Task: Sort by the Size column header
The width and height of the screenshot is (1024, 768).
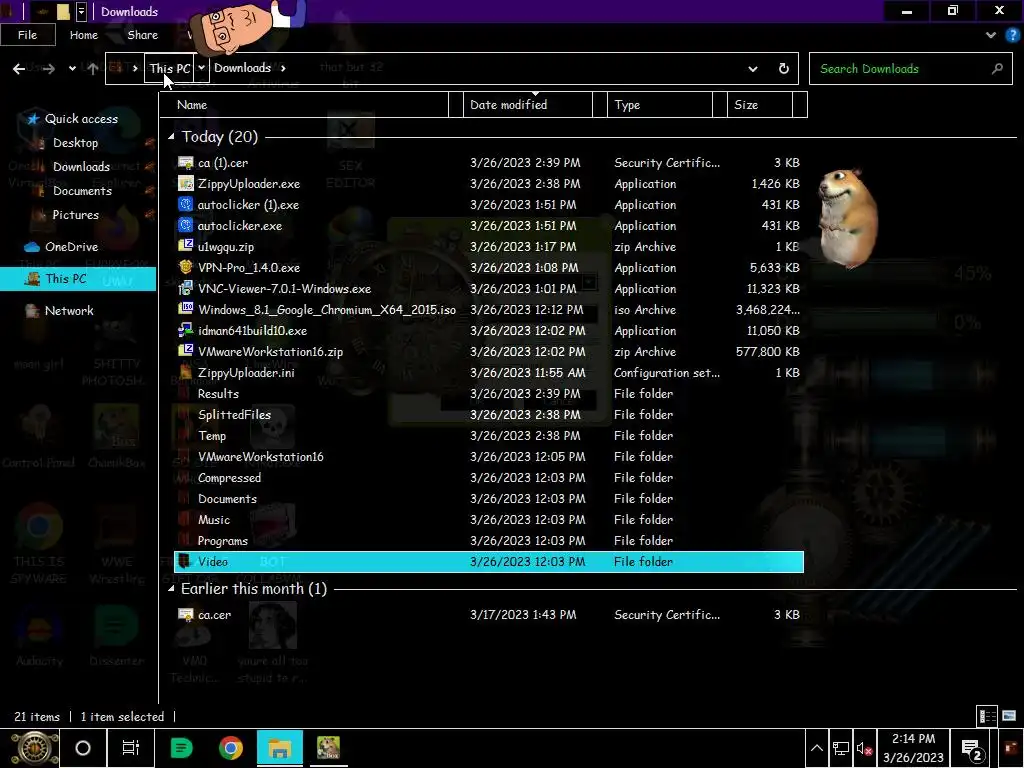Action: (760, 104)
